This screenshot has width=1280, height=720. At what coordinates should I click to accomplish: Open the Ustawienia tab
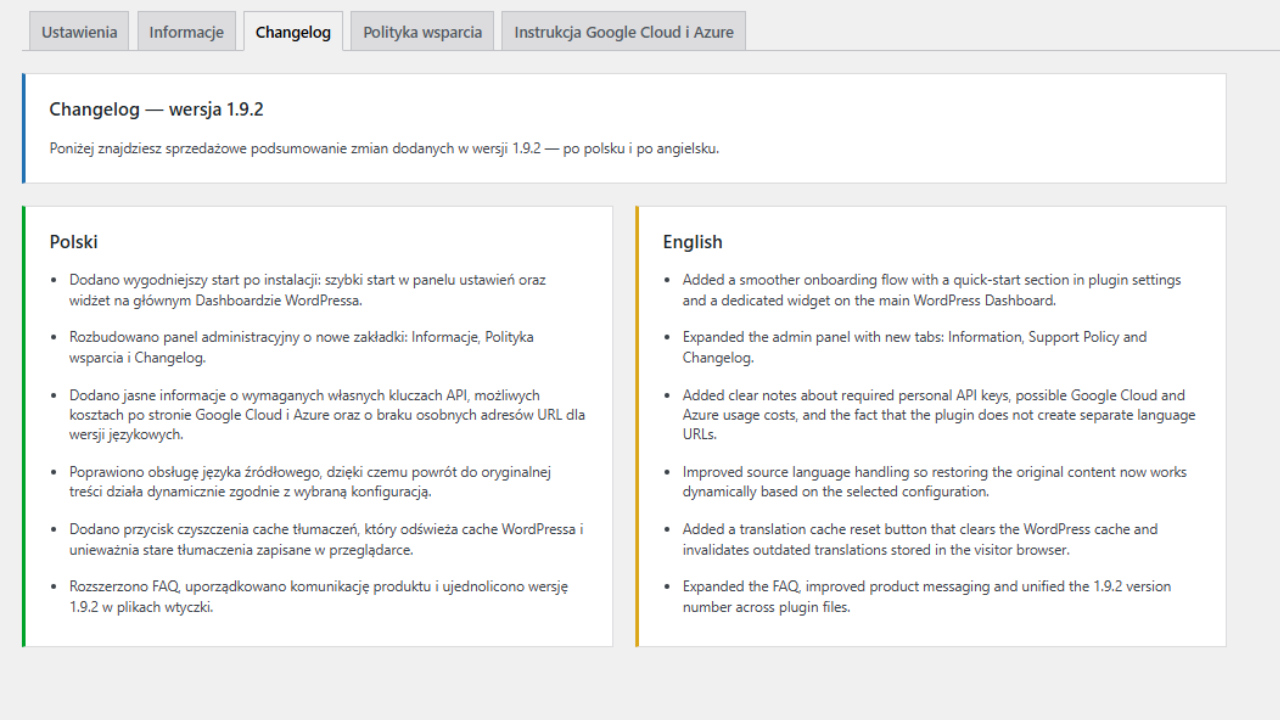click(x=79, y=32)
